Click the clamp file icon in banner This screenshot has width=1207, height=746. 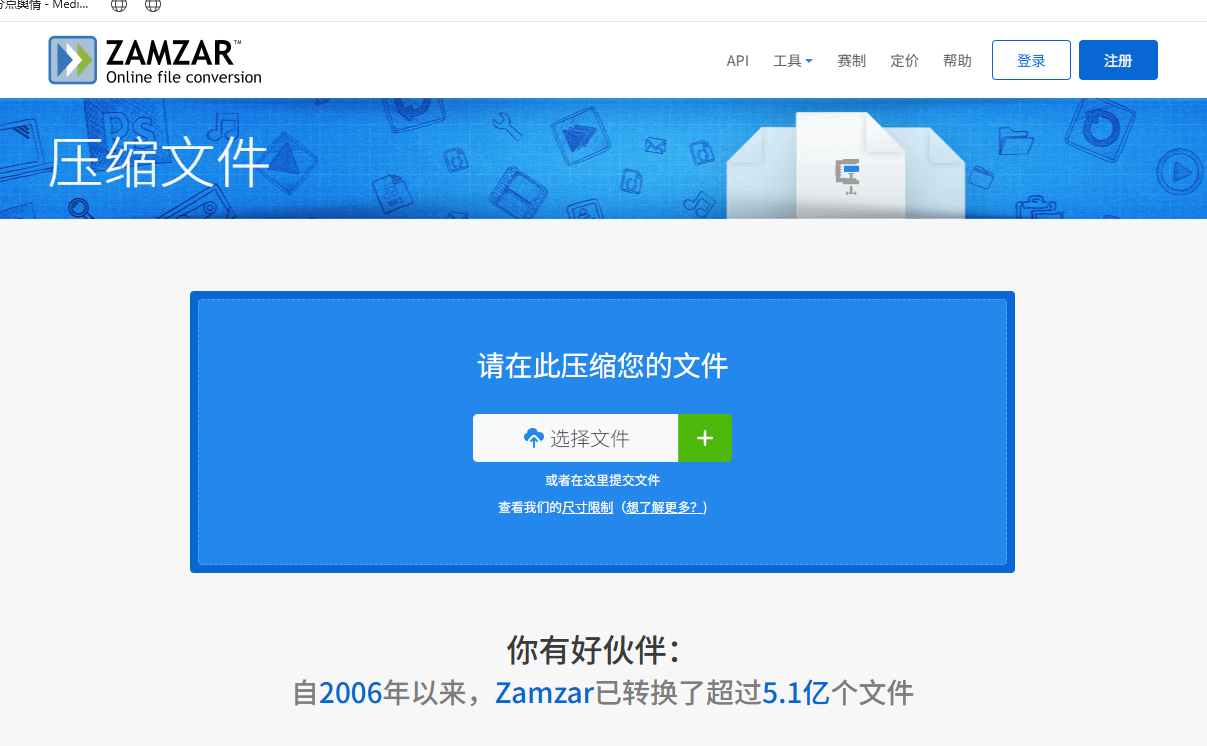[848, 176]
